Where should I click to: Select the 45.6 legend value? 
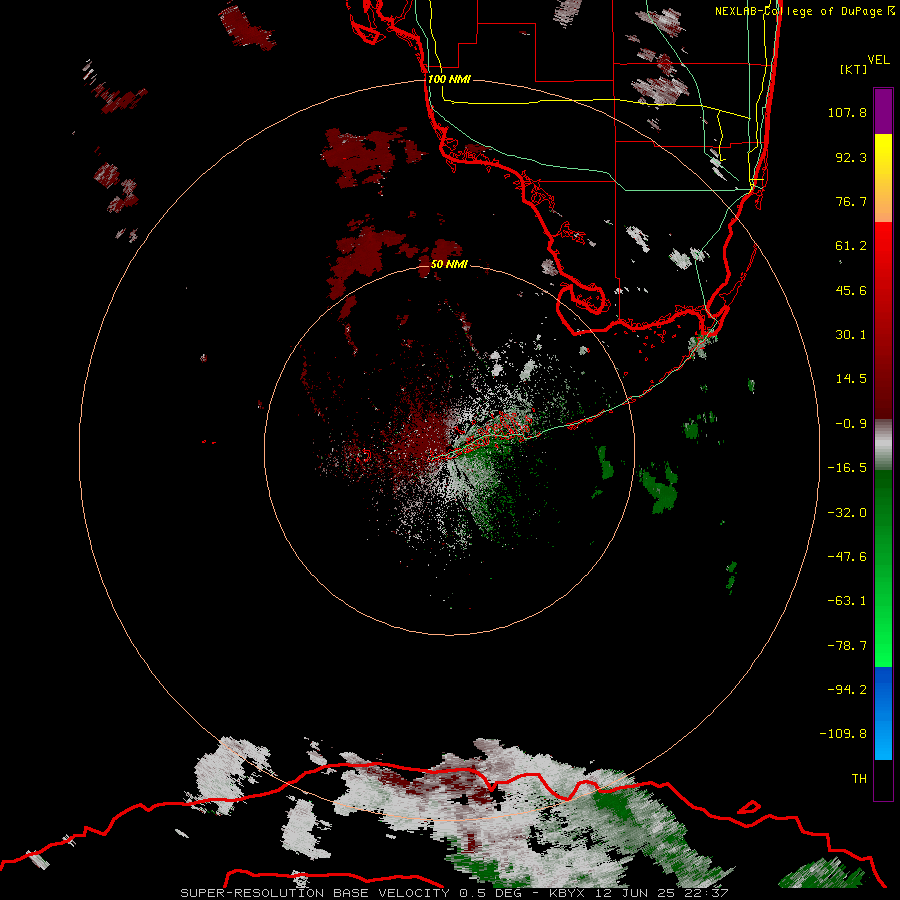851,290
